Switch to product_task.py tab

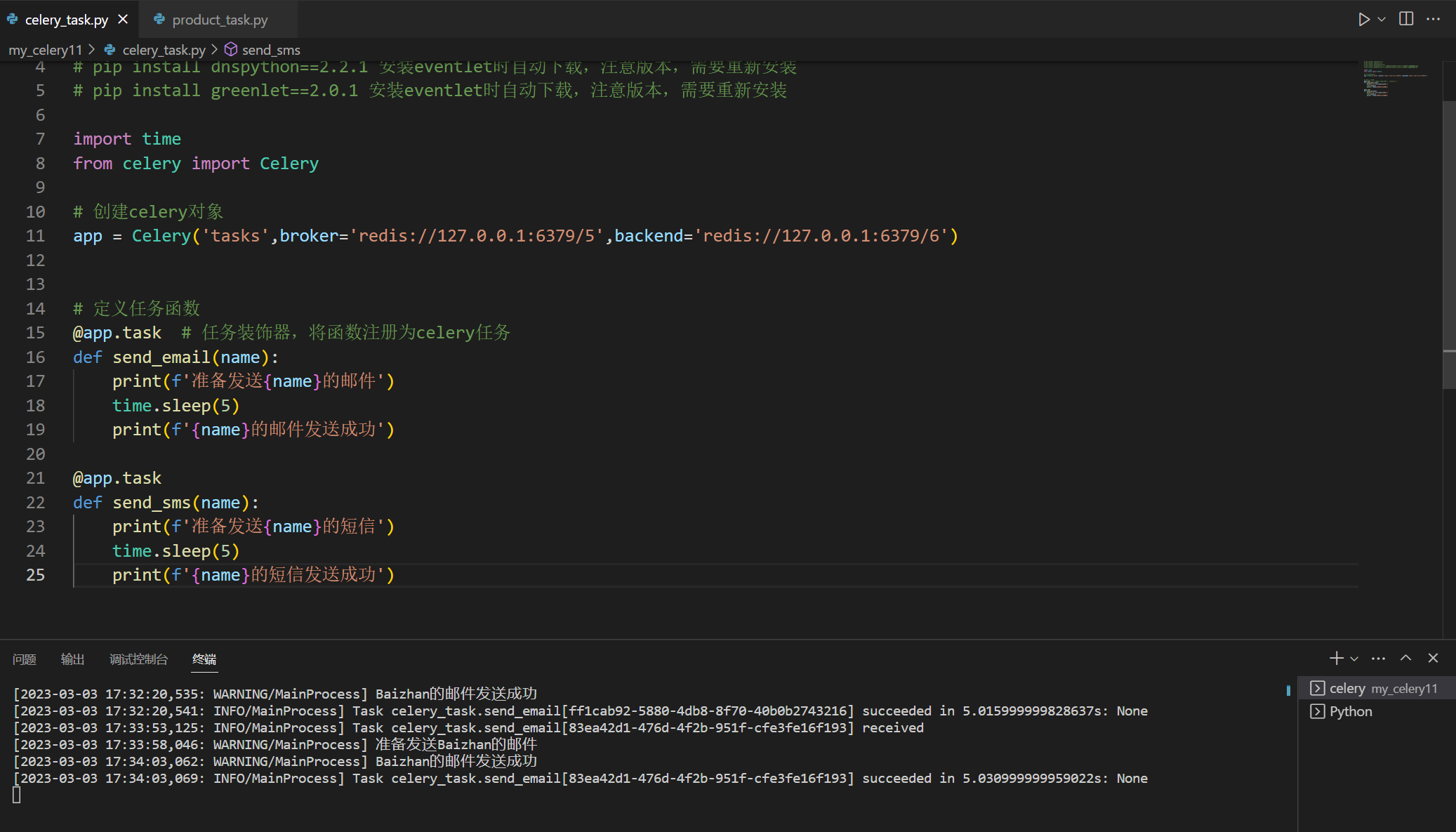pos(218,20)
